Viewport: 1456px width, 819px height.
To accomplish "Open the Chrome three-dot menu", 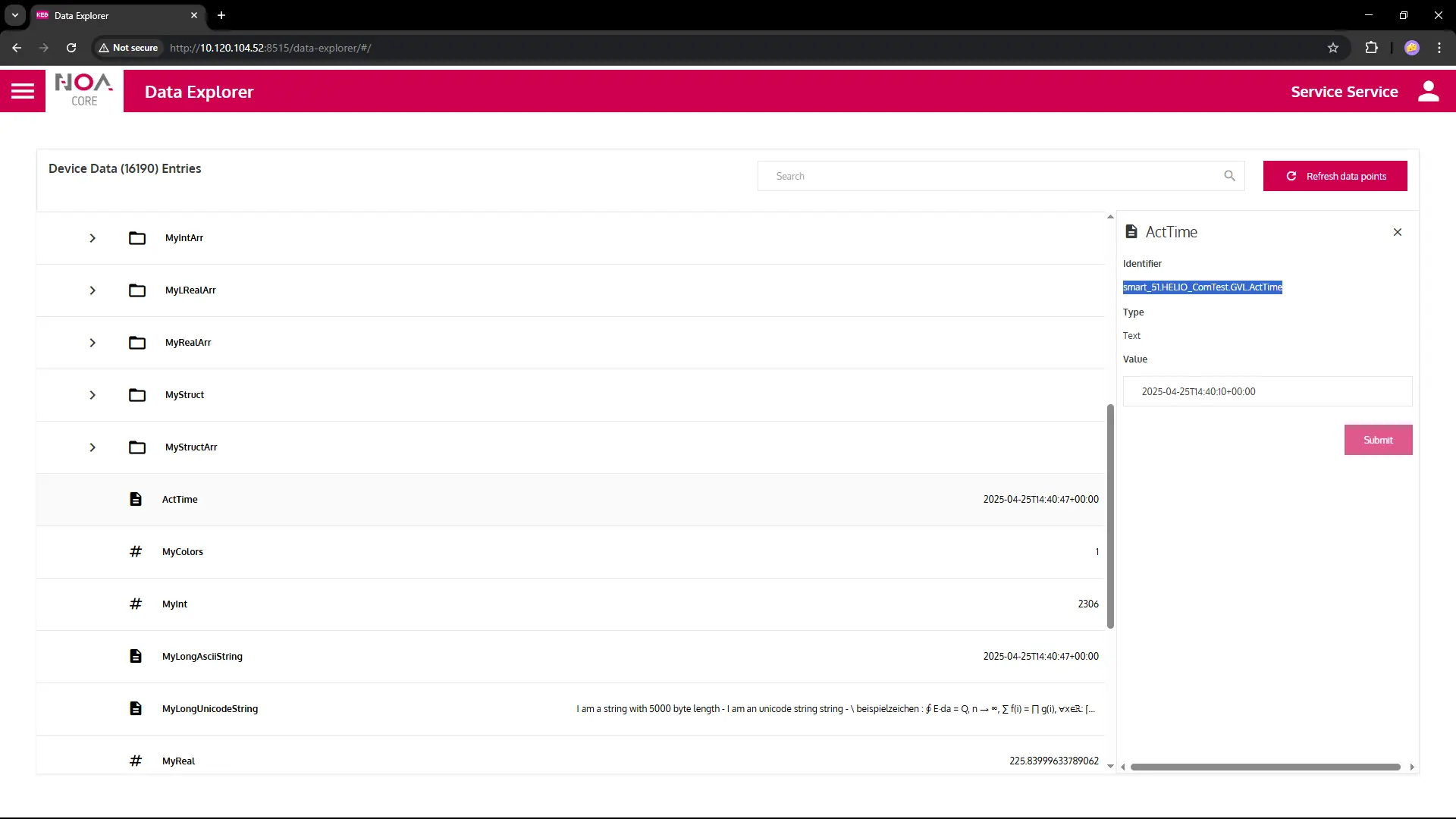I will pyautogui.click(x=1439, y=48).
